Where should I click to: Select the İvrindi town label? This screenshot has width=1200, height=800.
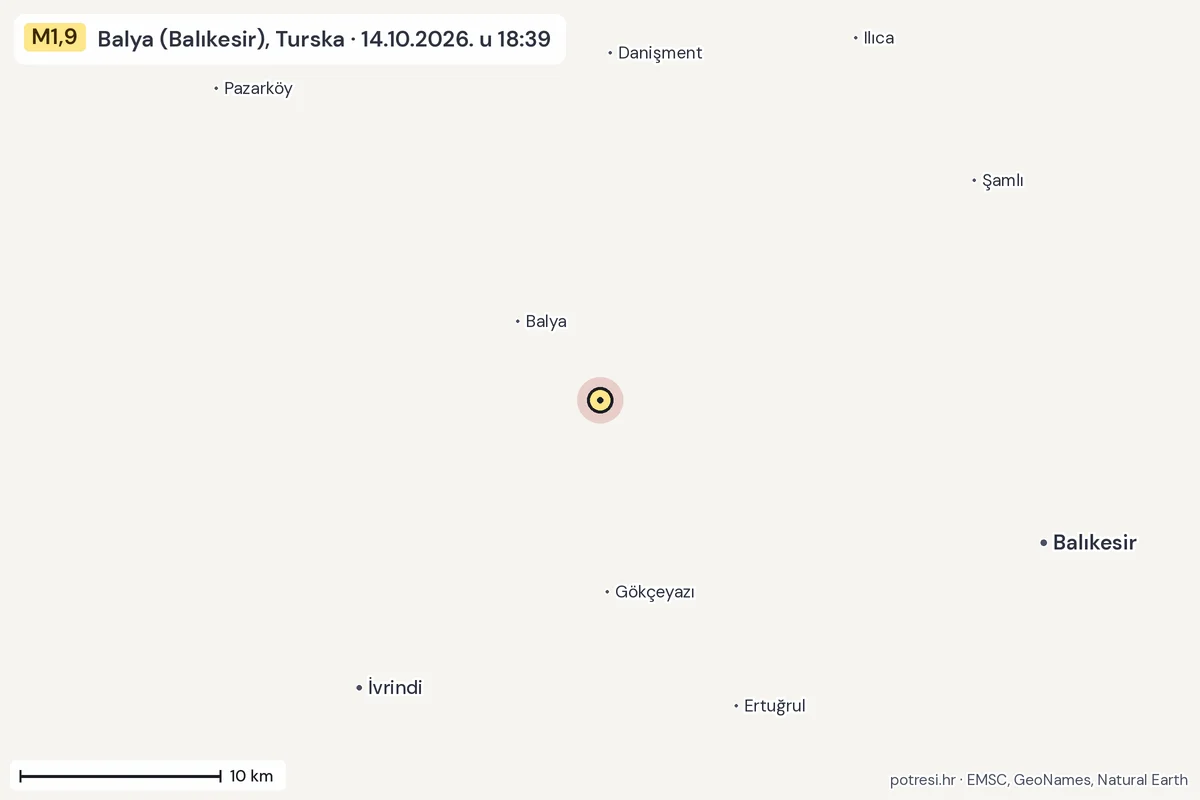click(395, 688)
